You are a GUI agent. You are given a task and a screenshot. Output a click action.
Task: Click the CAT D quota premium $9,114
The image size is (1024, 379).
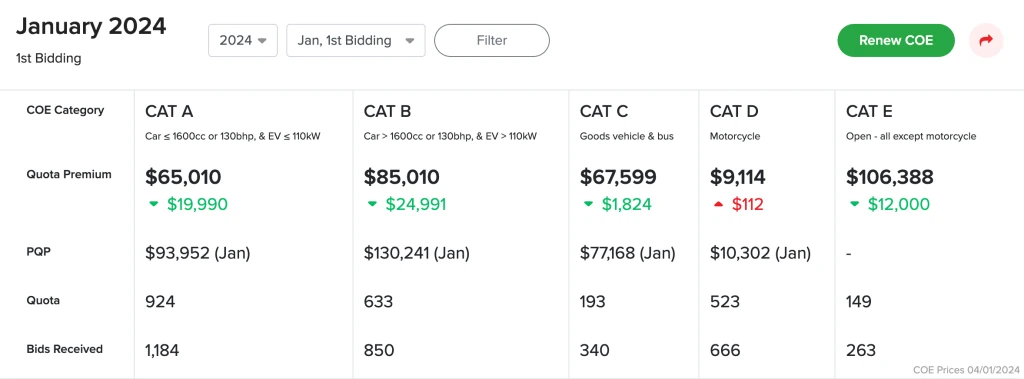pyautogui.click(x=738, y=177)
